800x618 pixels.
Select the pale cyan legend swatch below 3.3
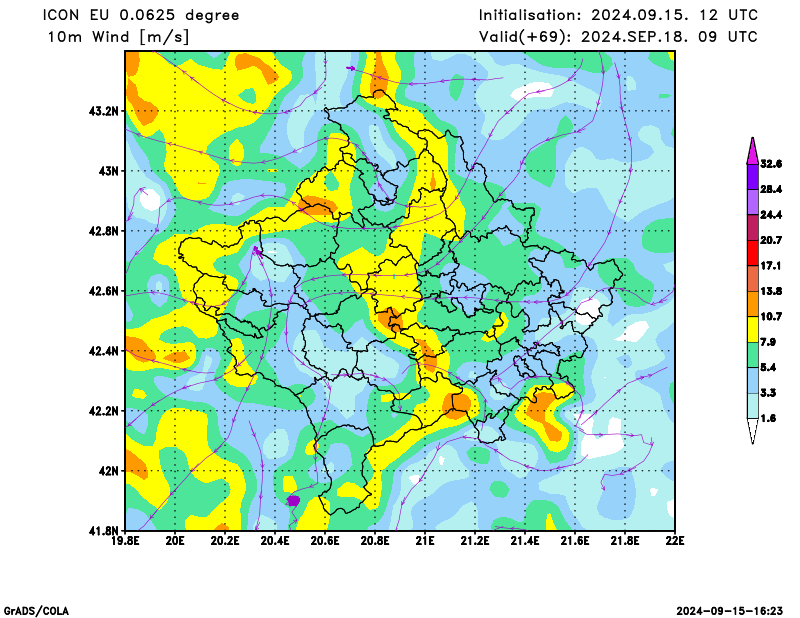pyautogui.click(x=753, y=406)
